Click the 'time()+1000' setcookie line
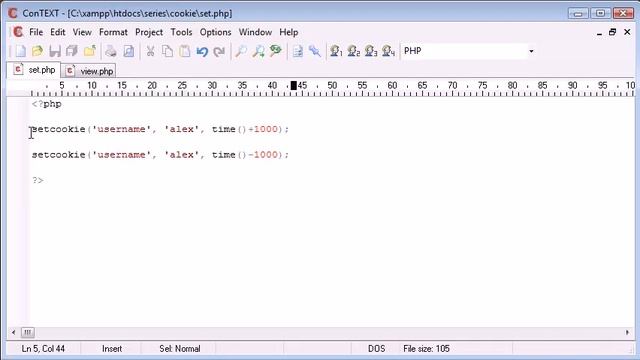This screenshot has height=360, width=640. coord(160,129)
